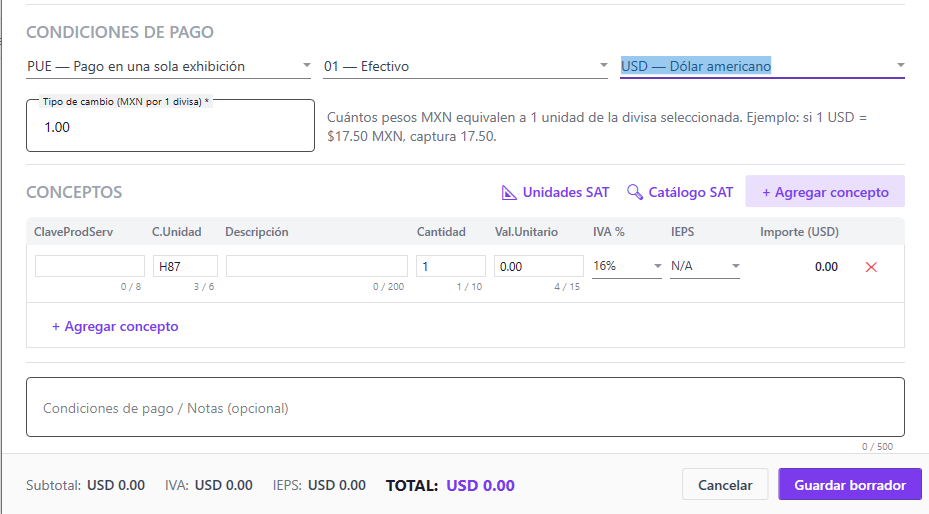Click the TOTAL USD 0.00 amount

click(x=480, y=486)
